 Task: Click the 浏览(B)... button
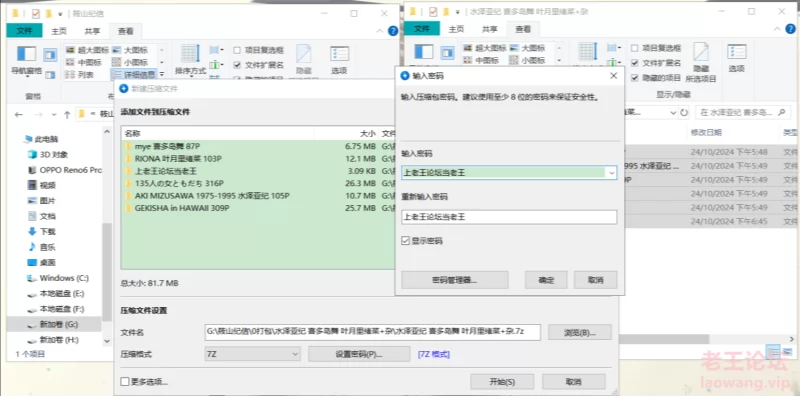pyautogui.click(x=580, y=332)
